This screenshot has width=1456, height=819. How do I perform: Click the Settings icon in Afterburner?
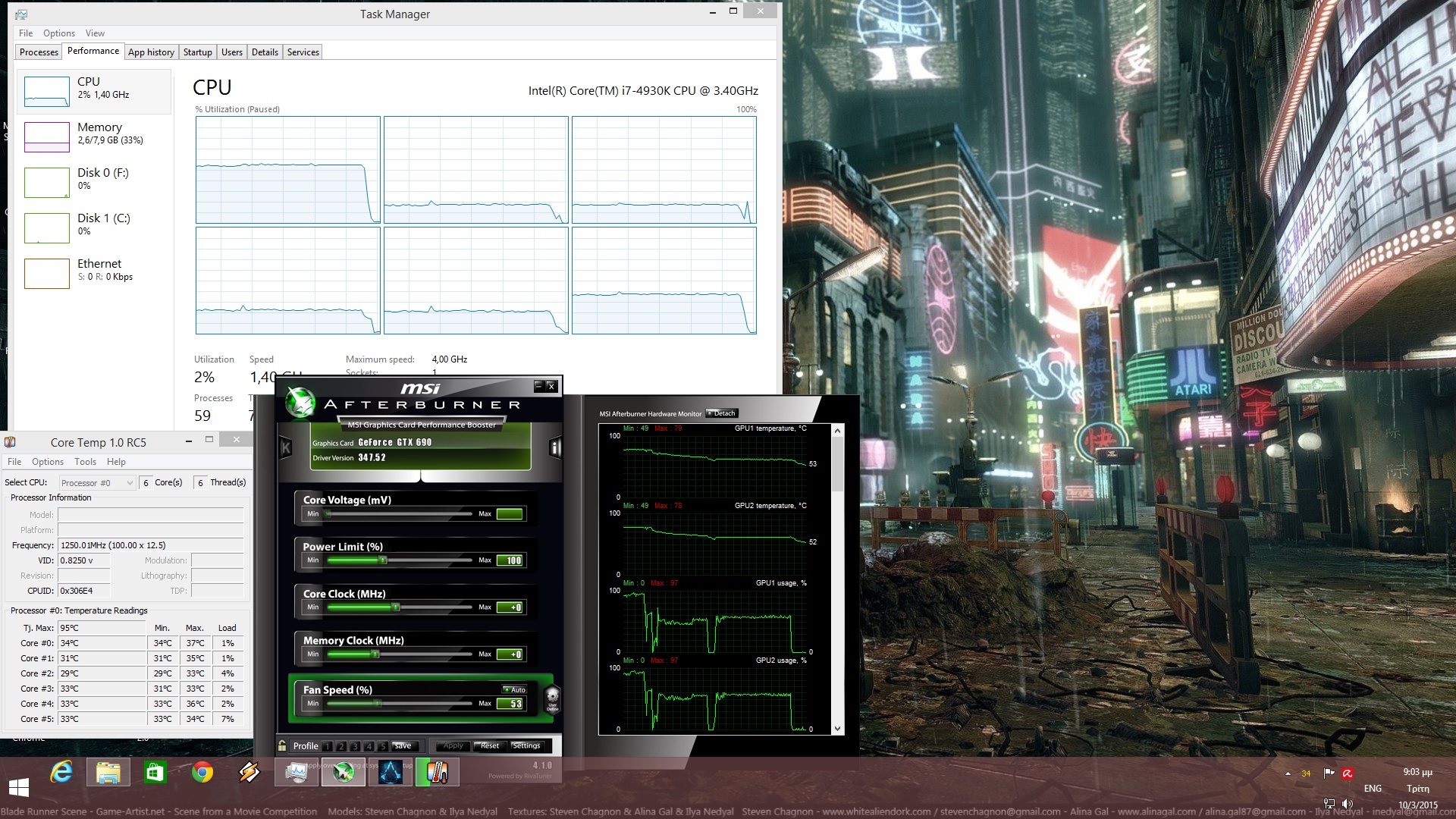(527, 745)
